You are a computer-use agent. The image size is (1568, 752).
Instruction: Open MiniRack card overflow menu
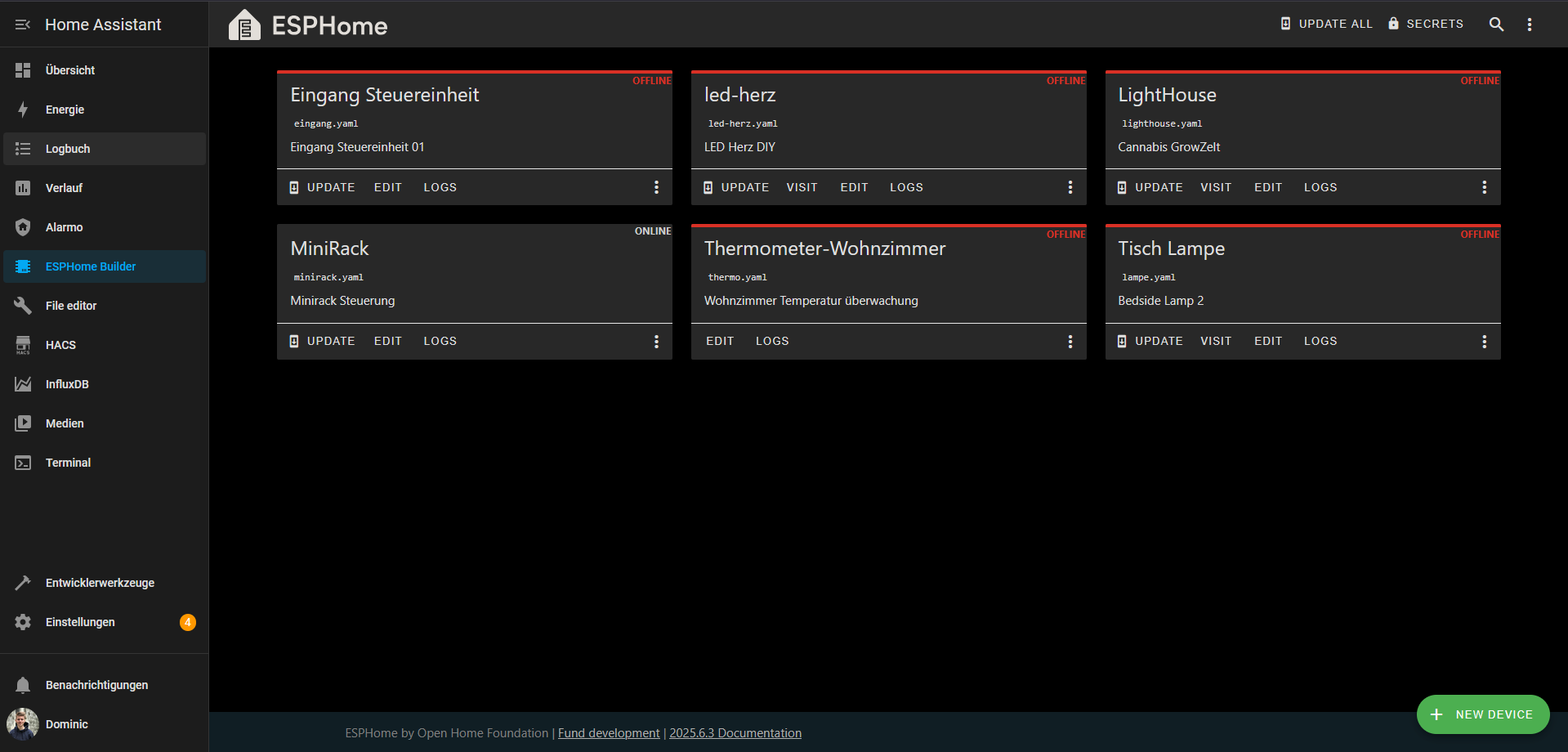[656, 342]
